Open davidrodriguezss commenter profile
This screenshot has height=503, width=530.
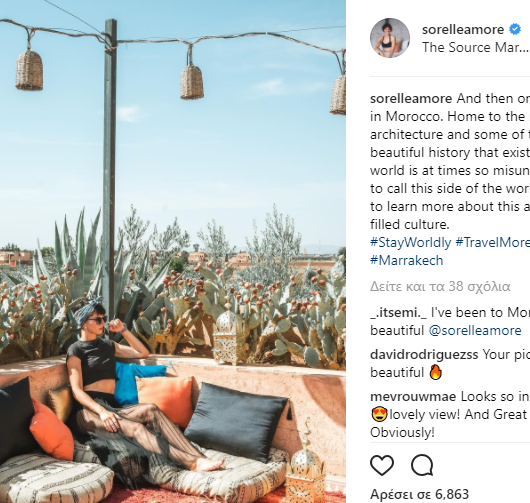(424, 355)
